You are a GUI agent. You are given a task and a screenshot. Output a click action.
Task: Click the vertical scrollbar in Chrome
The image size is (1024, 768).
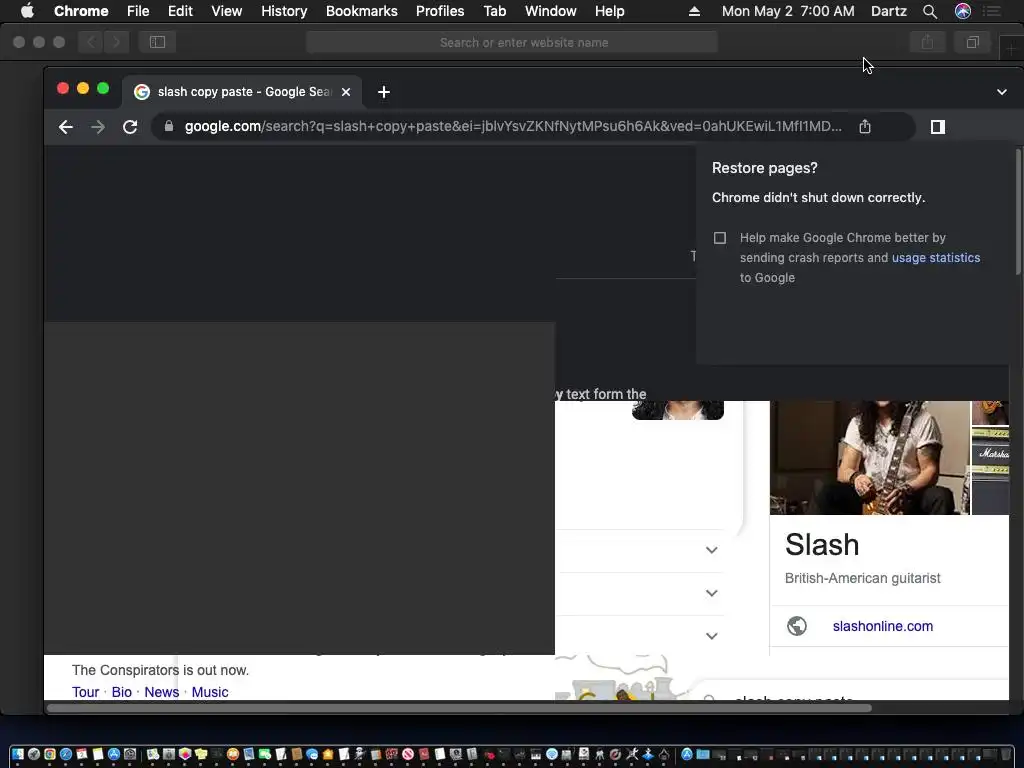[x=1018, y=212]
